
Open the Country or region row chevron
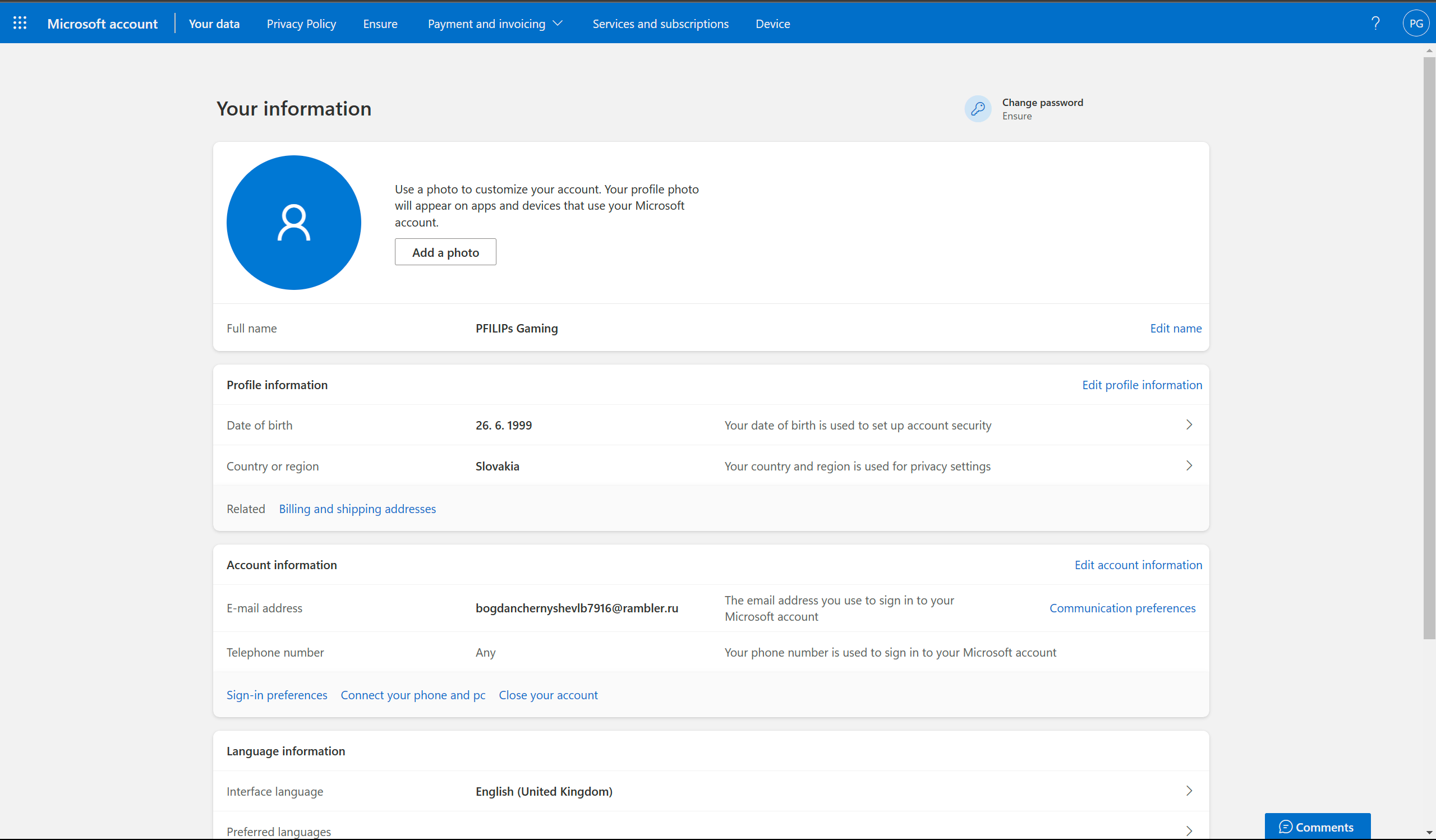[1189, 466]
